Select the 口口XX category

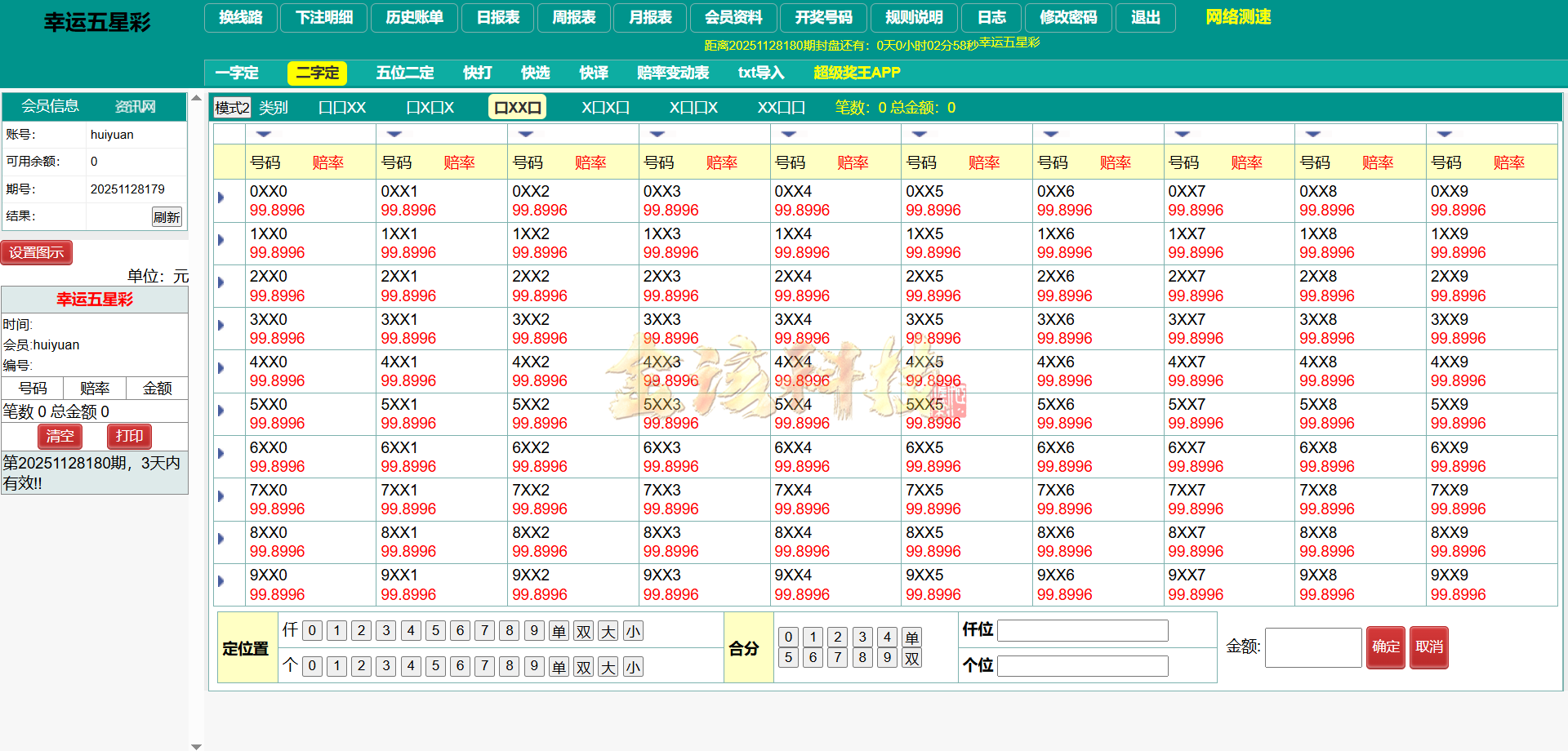[342, 108]
